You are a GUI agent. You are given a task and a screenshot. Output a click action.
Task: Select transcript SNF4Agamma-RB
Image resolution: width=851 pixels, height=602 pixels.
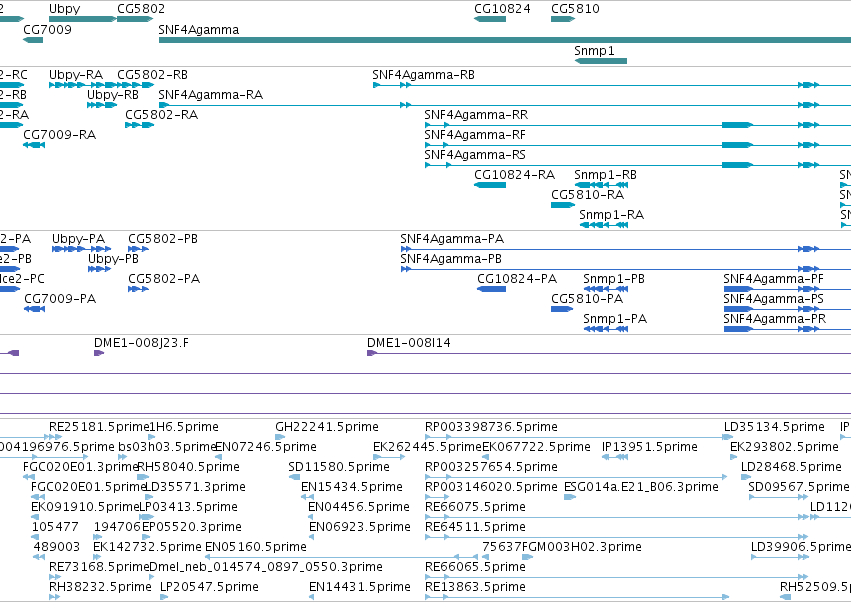tap(612, 85)
